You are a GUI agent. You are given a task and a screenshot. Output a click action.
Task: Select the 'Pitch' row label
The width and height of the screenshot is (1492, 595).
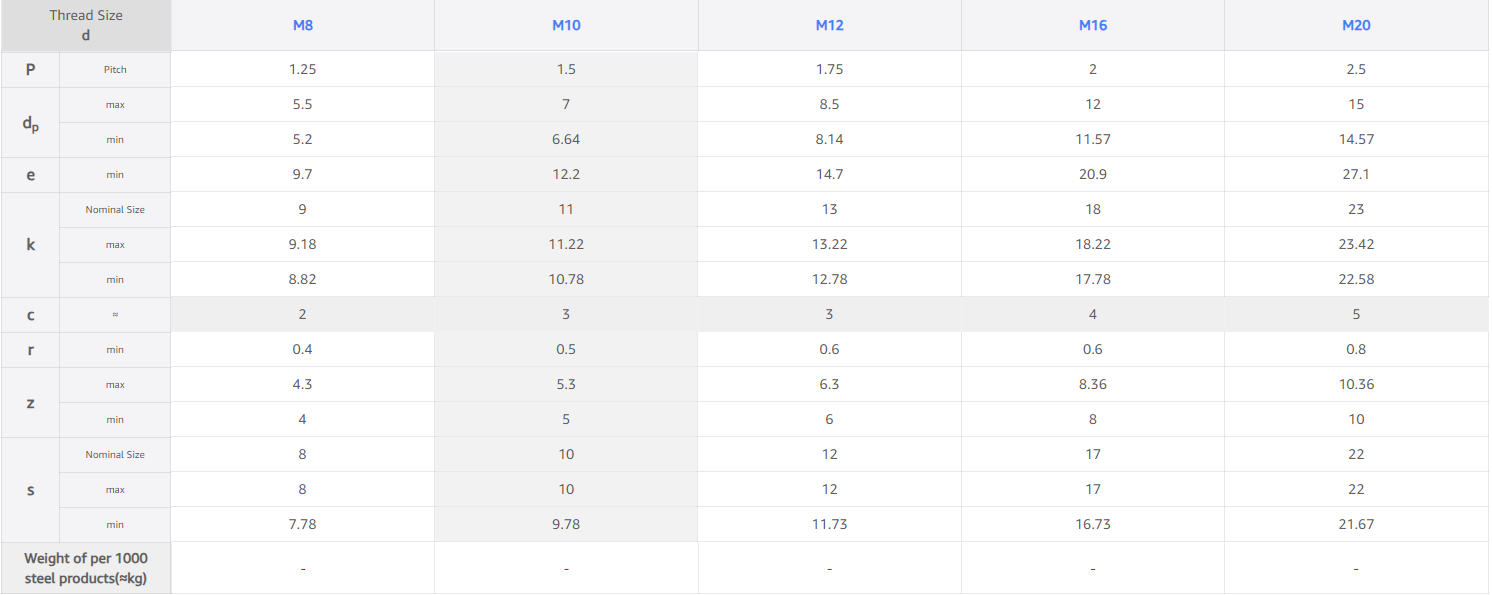115,69
